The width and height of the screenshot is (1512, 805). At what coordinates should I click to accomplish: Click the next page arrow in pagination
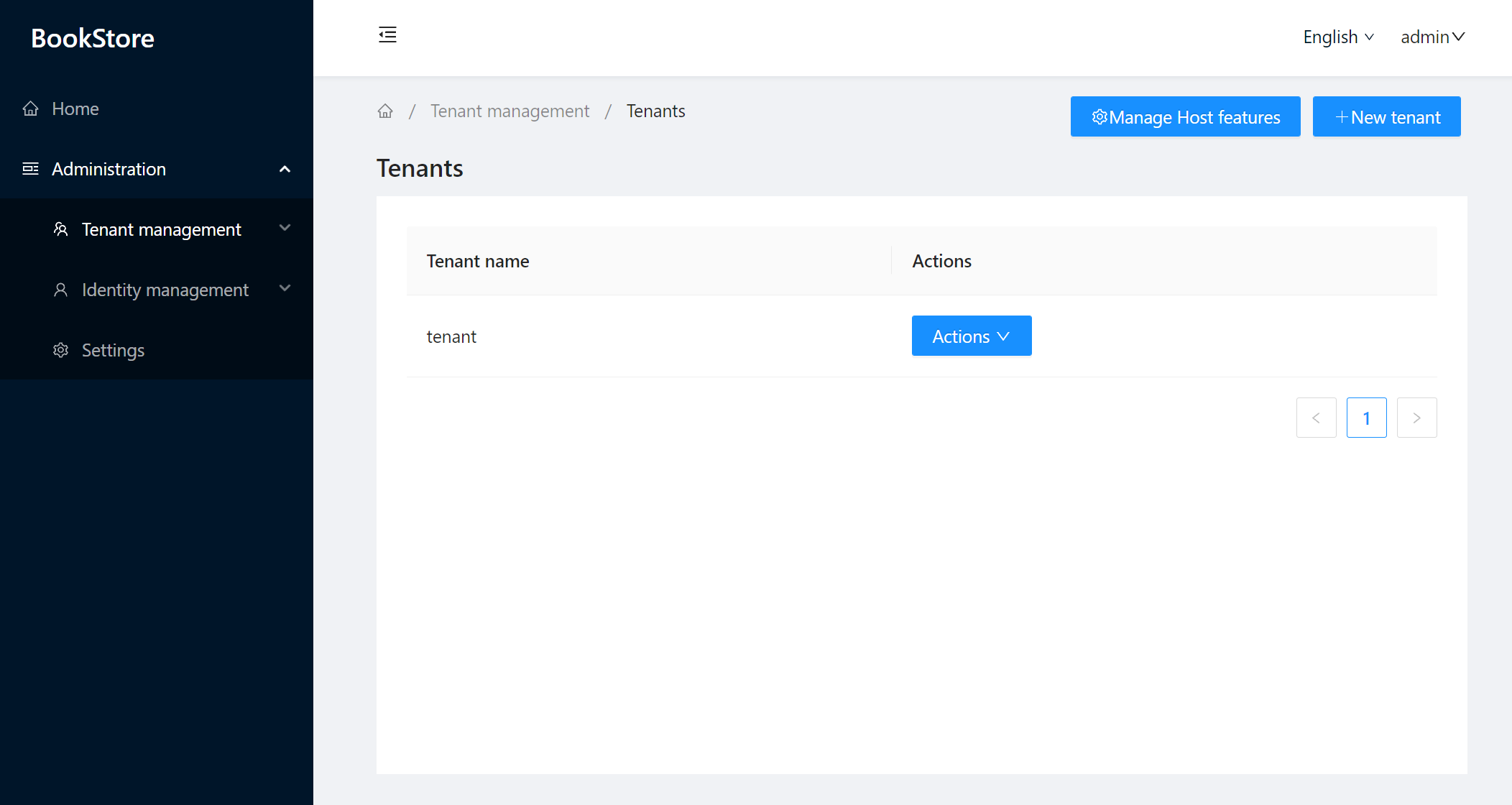point(1416,418)
